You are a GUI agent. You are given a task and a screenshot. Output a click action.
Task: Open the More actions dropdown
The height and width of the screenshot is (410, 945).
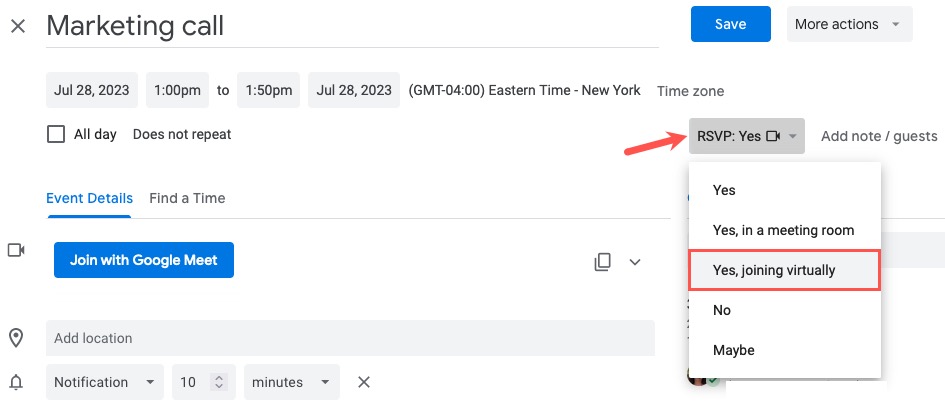849,24
